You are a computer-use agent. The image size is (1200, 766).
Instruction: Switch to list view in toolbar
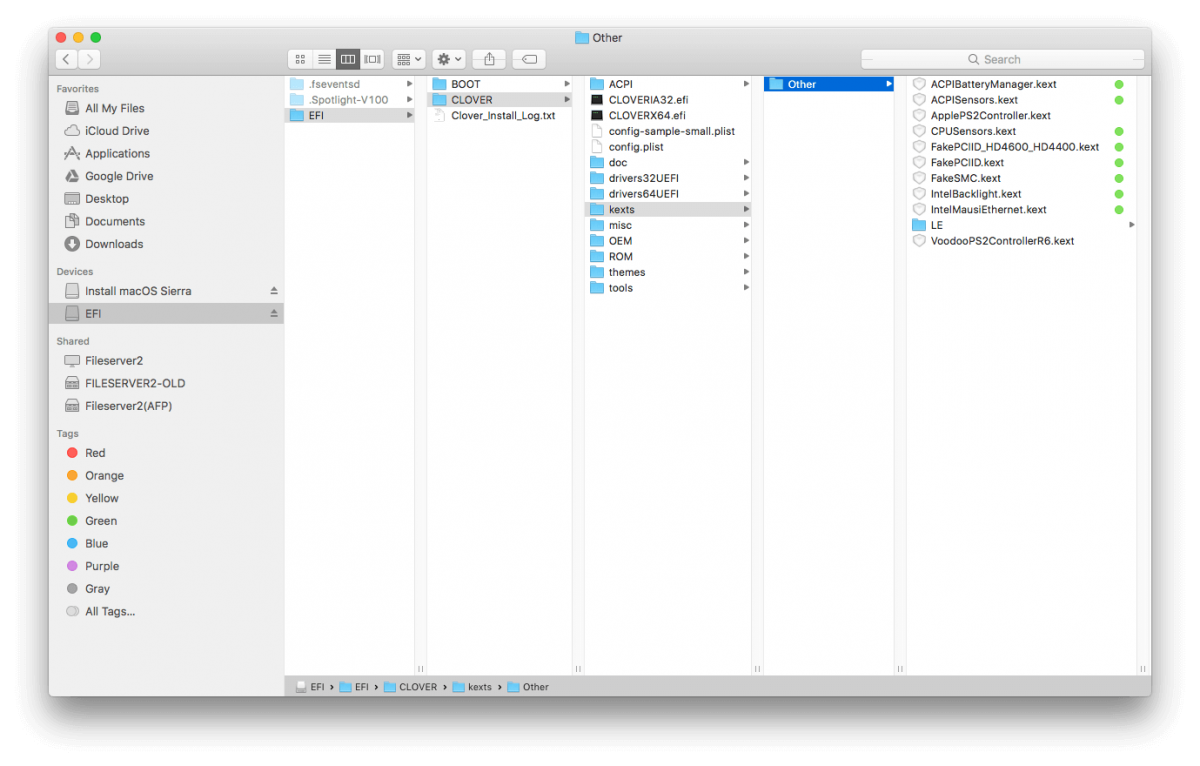coord(324,60)
